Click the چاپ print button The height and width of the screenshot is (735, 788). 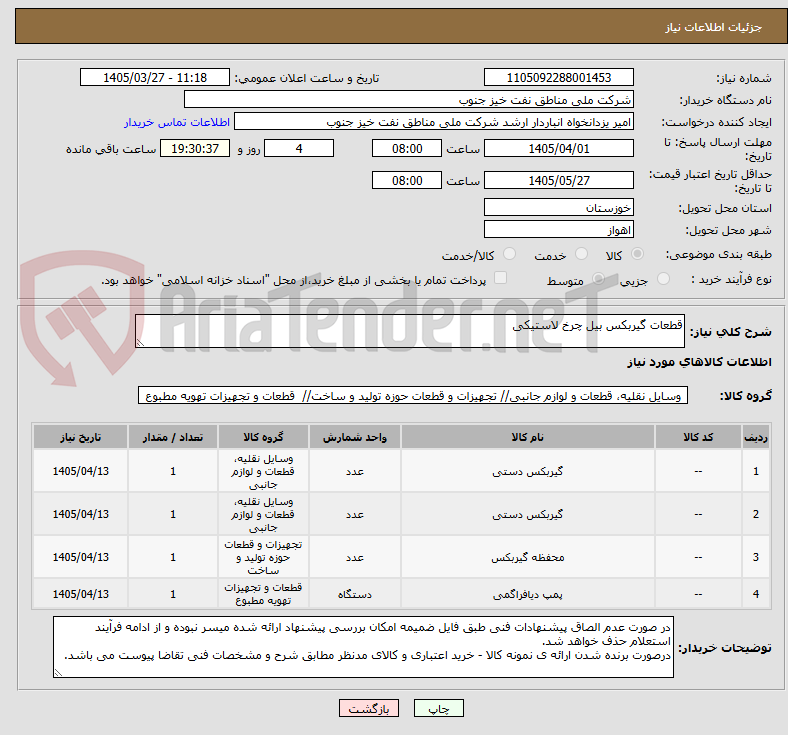tap(439, 708)
